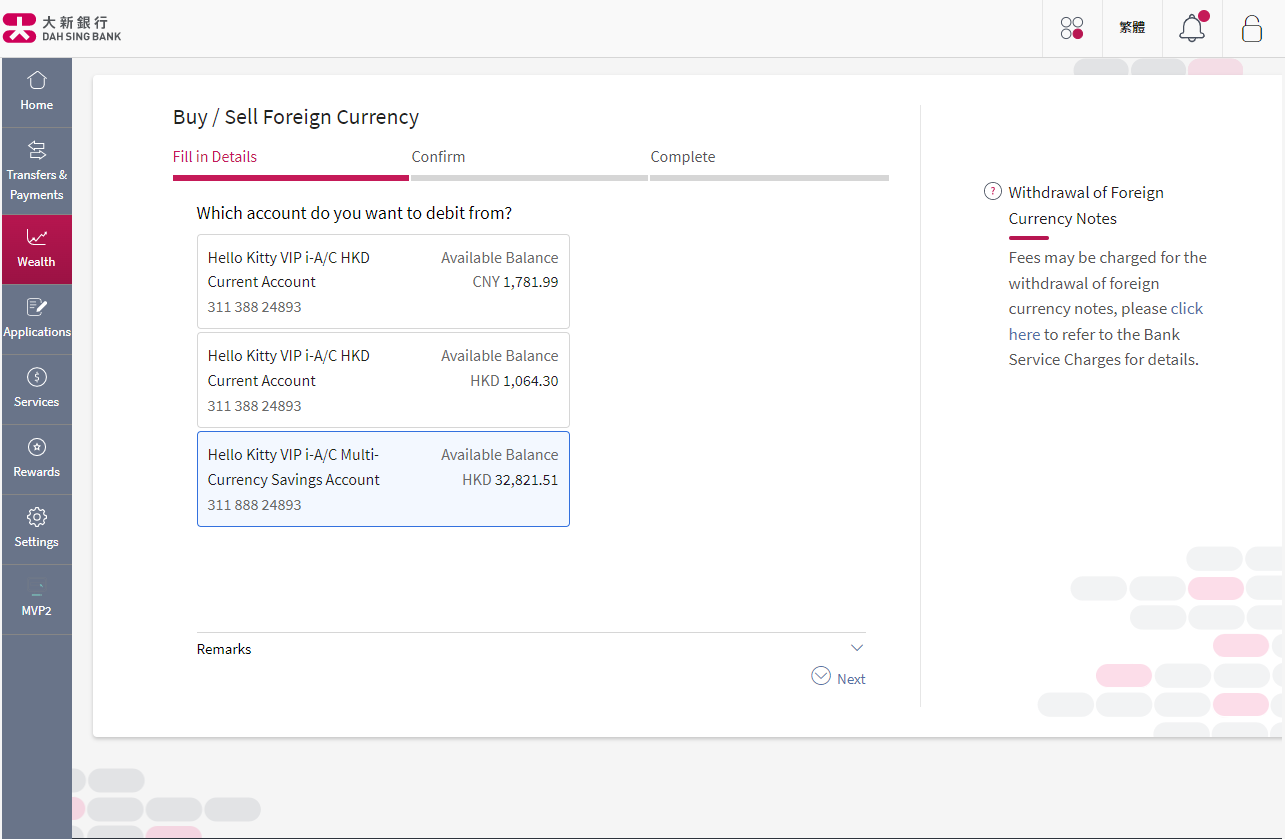Select the Fill in Details step

tap(215, 157)
